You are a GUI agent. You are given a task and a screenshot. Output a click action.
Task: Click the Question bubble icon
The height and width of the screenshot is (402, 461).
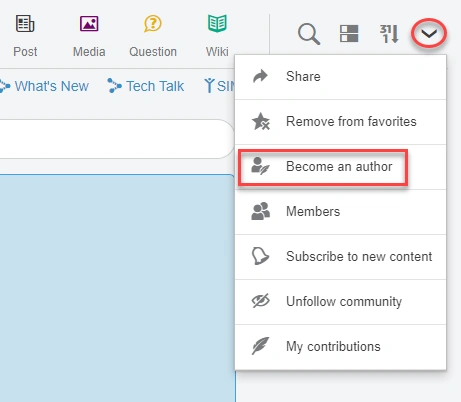[153, 24]
